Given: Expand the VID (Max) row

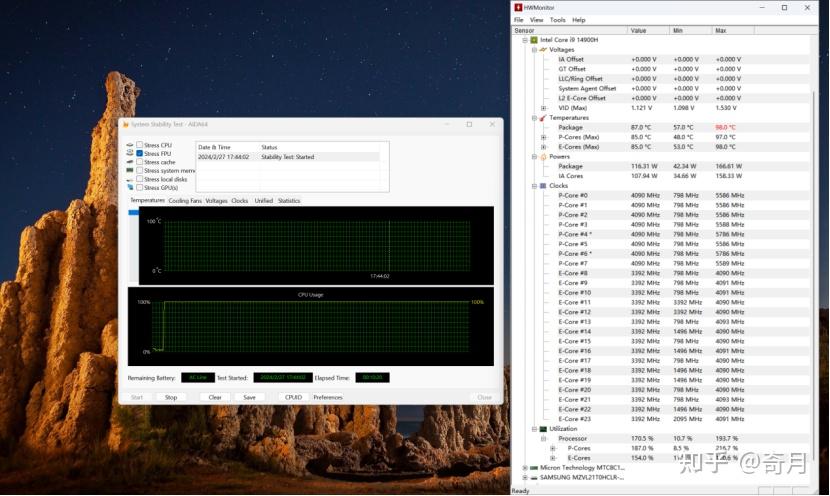Looking at the screenshot, I should (544, 108).
